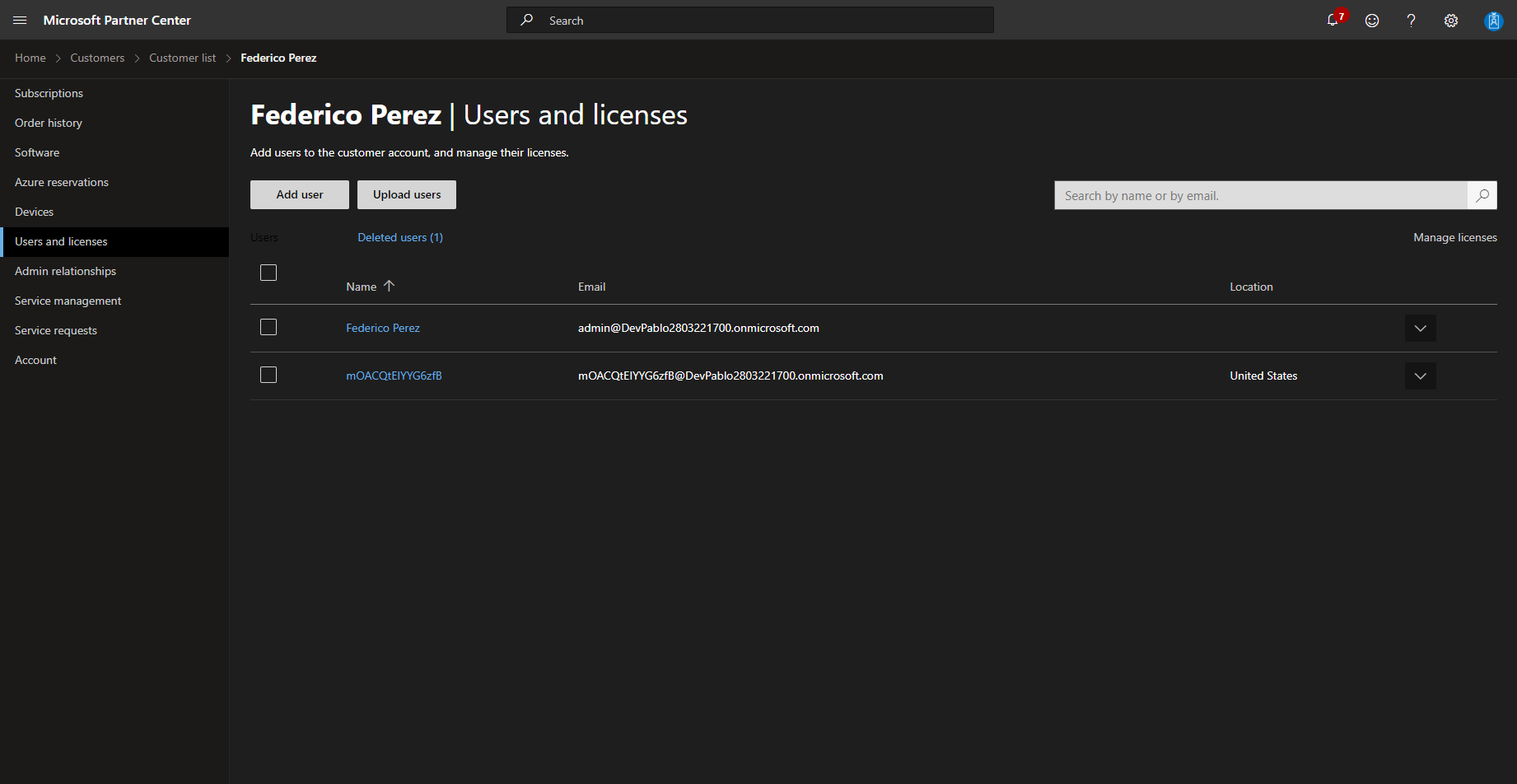
Task: Go to Software in the sidebar
Action: click(x=114, y=152)
